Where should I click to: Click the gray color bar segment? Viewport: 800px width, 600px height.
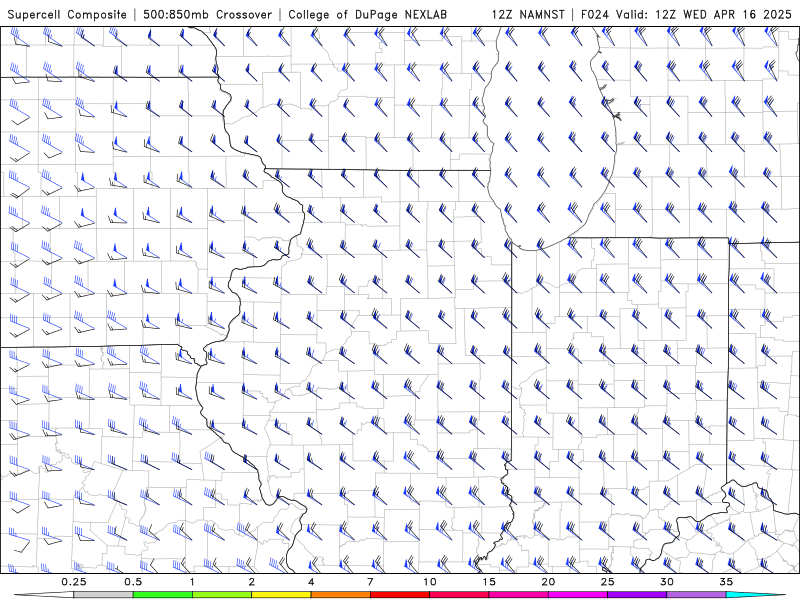(103, 595)
